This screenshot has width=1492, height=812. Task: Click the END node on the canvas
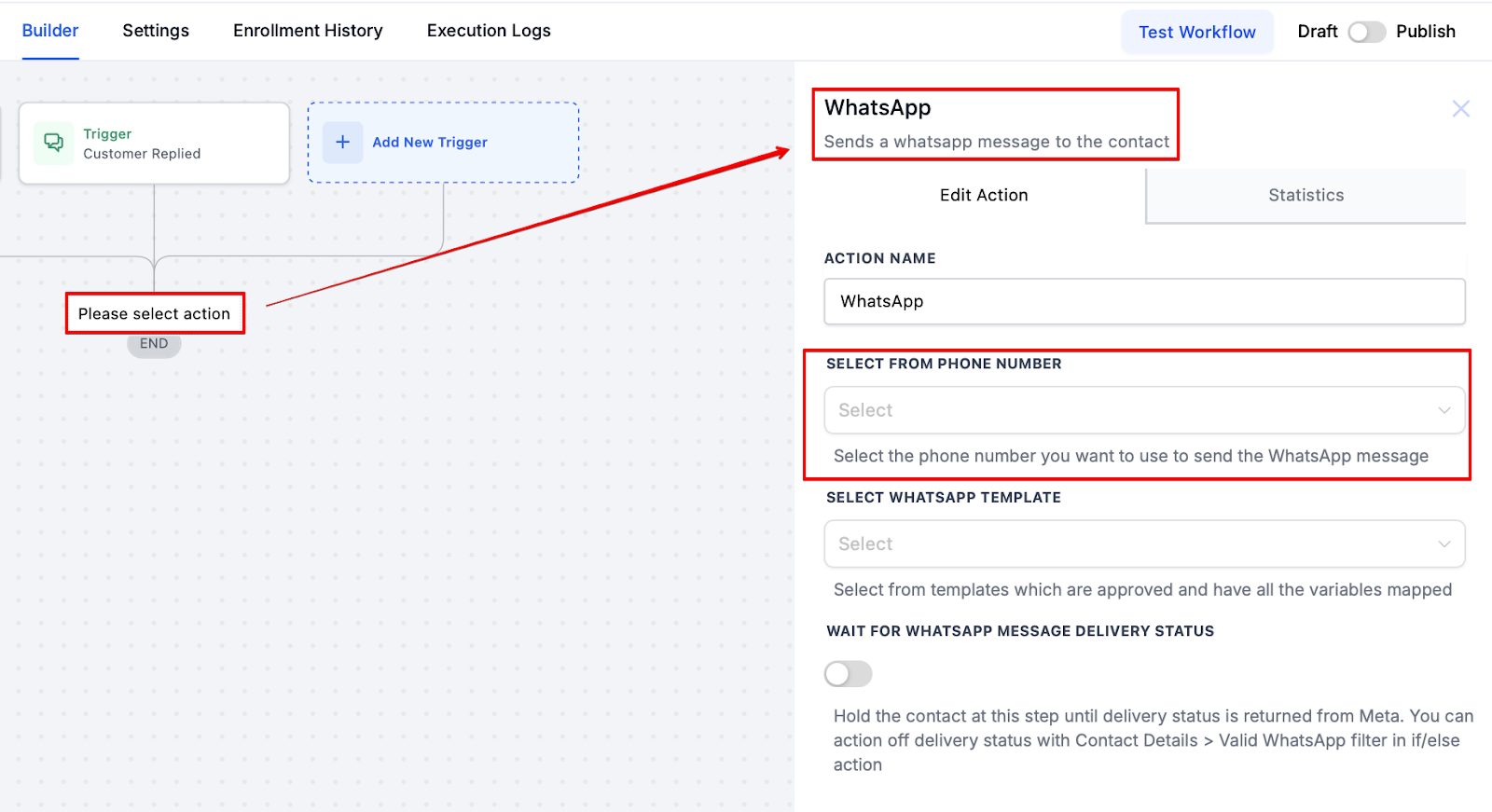pos(154,344)
